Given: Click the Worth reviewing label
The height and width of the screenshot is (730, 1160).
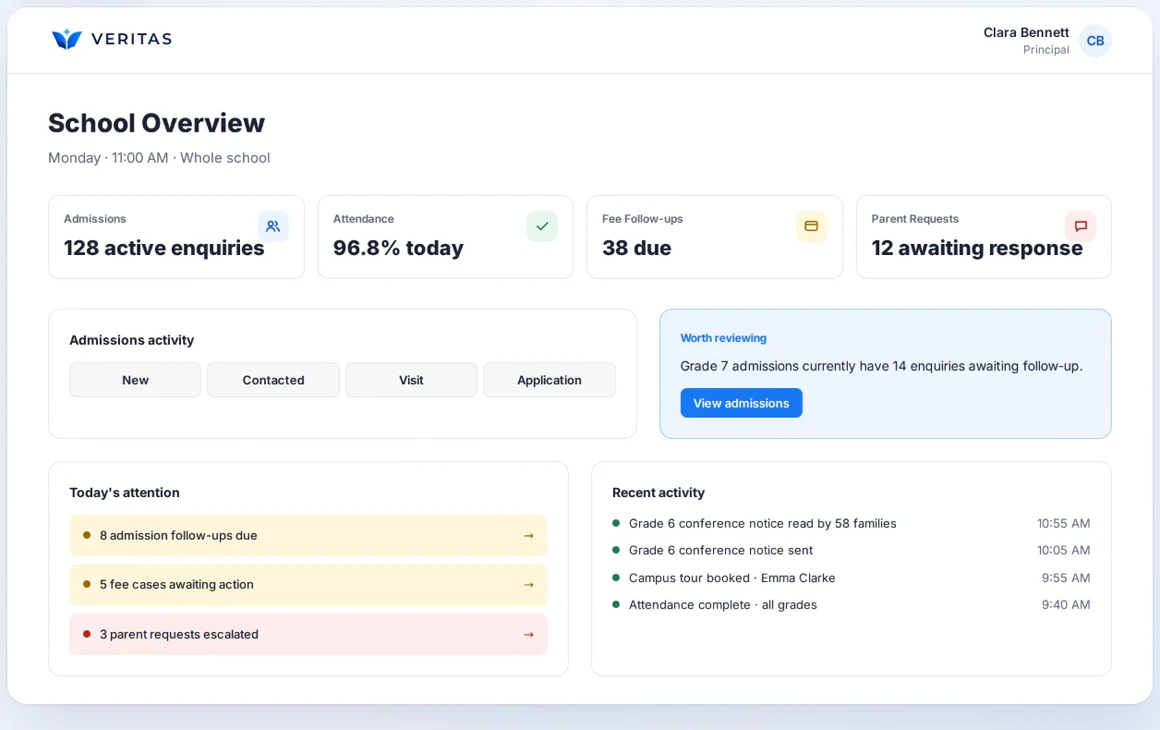Looking at the screenshot, I should click(724, 338).
